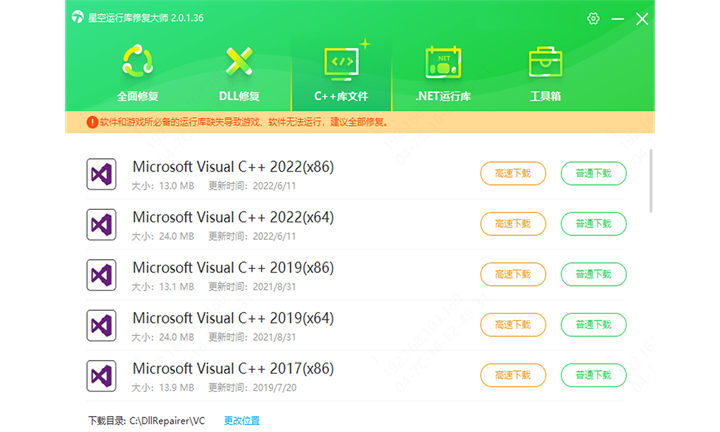Click 普通下载 for Visual C++ 2019(x86)
Screen dimensions: 720x432
[x=593, y=275]
